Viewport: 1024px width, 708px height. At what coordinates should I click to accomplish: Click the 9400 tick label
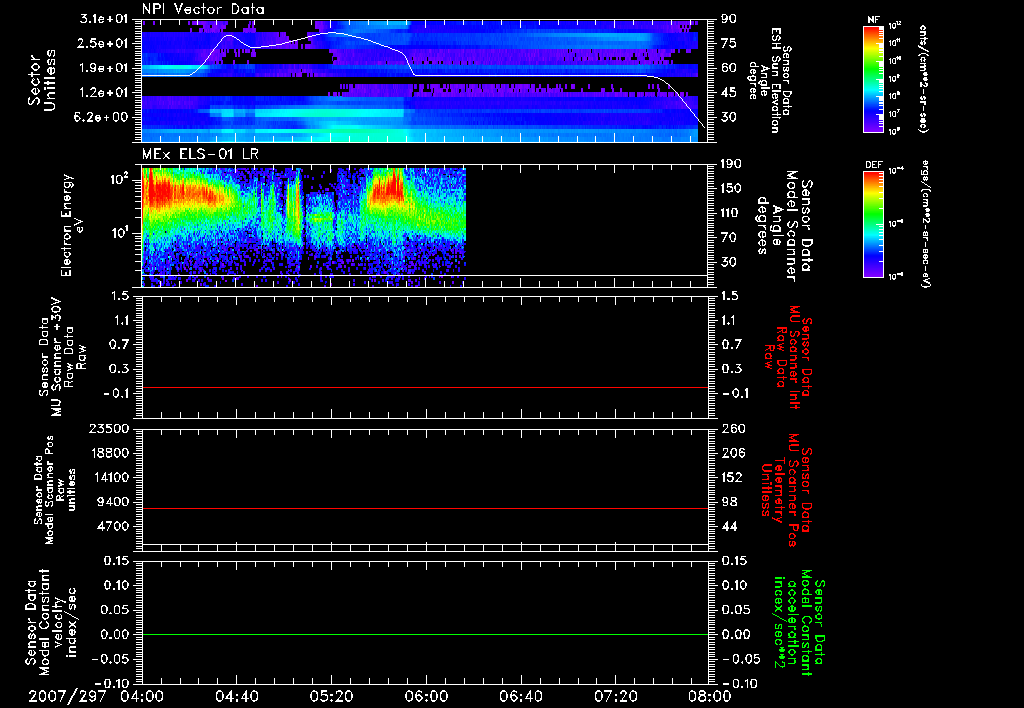pos(114,502)
